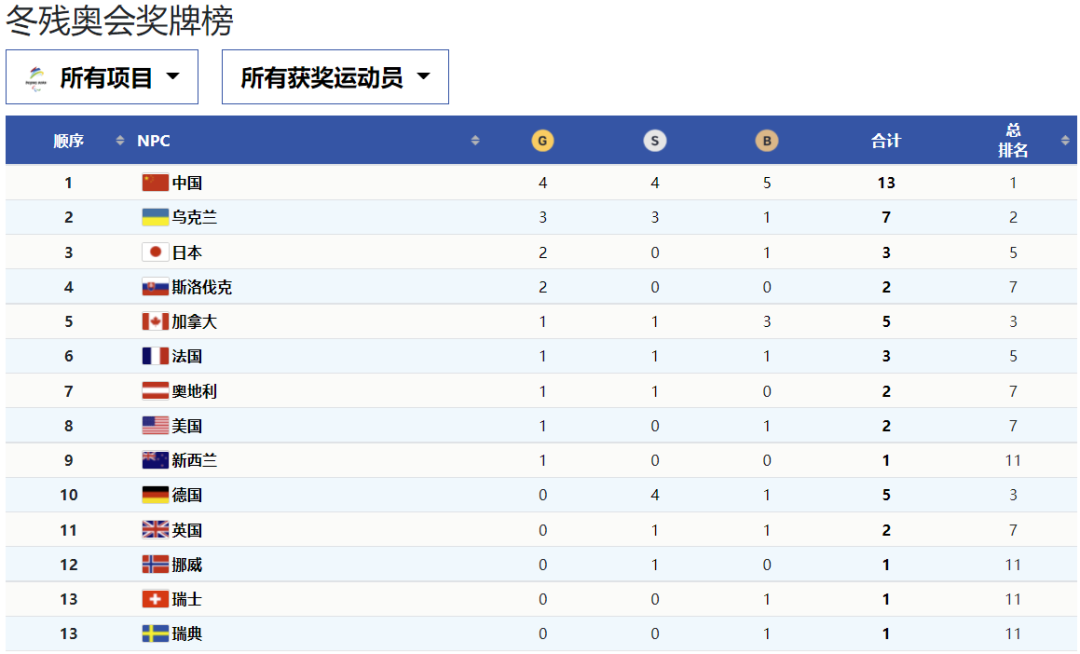
Task: Sort by NPC column arrows
Action: click(475, 141)
